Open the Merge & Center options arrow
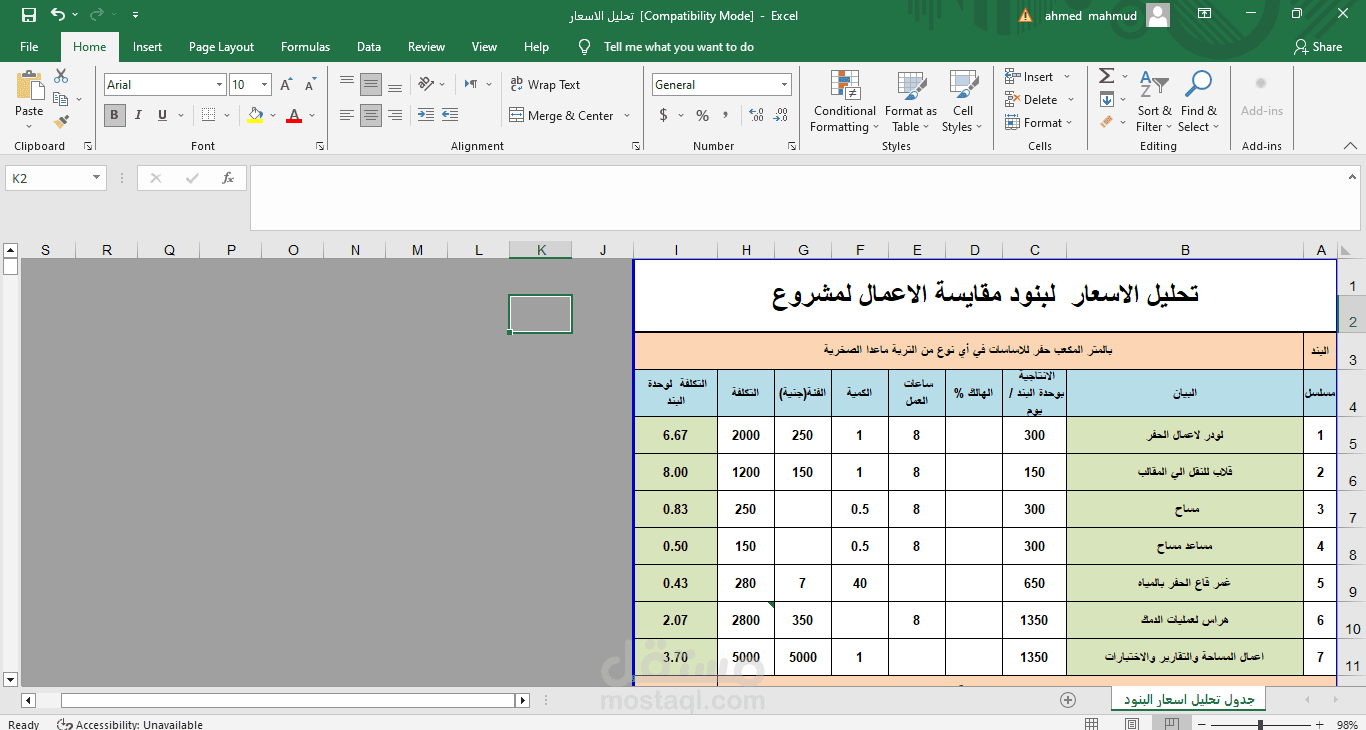This screenshot has width=1366, height=730. 627,116
